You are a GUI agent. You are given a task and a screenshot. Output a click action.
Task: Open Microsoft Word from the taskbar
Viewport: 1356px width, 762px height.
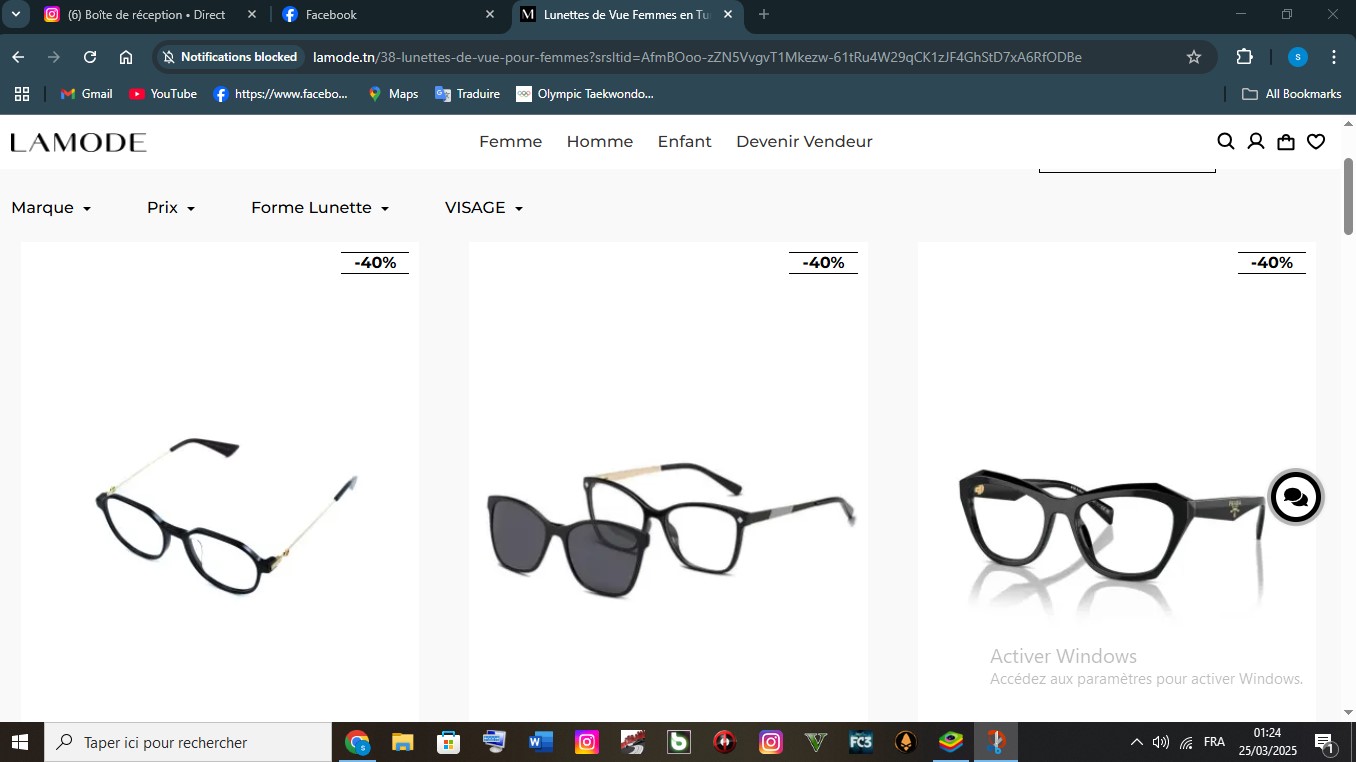541,743
